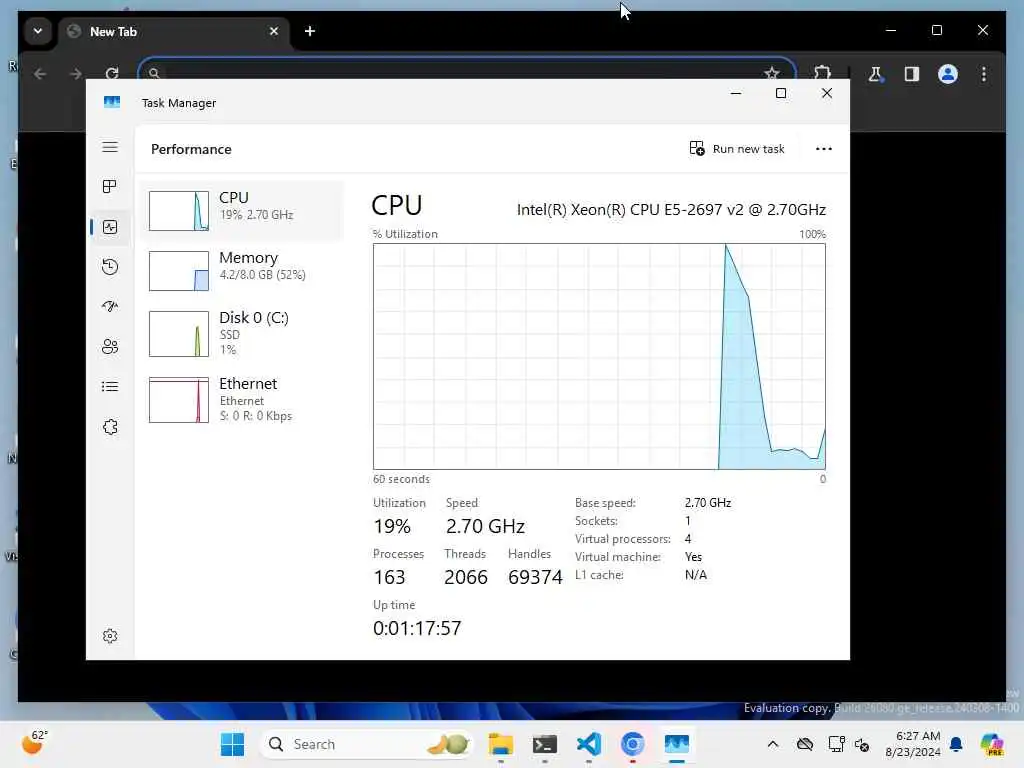Open Visual Studio Code from taskbar
Viewport: 1024px width, 768px height.
tap(589, 744)
